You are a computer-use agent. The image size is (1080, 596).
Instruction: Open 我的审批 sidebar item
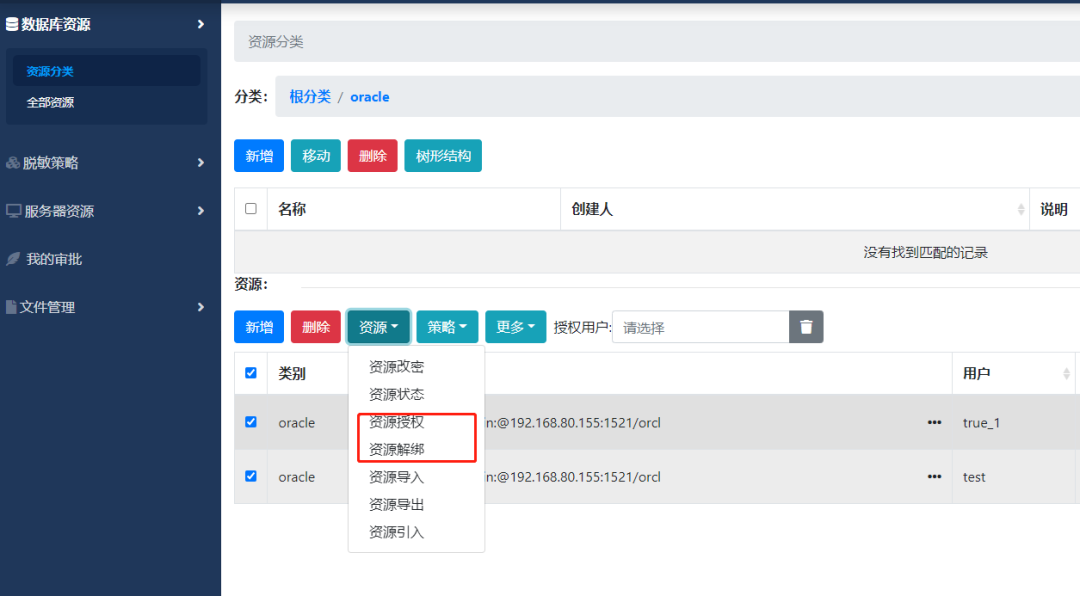pyautogui.click(x=54, y=259)
